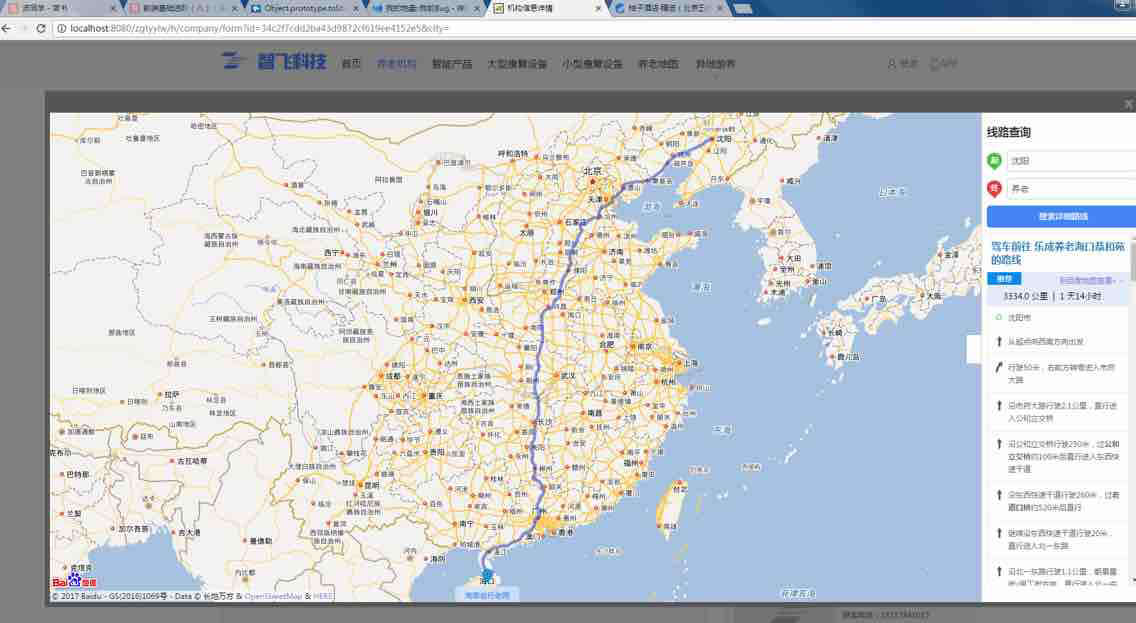Image resolution: width=1136 pixels, height=623 pixels.
Task: Click the red destination point icon
Action: click(994, 188)
